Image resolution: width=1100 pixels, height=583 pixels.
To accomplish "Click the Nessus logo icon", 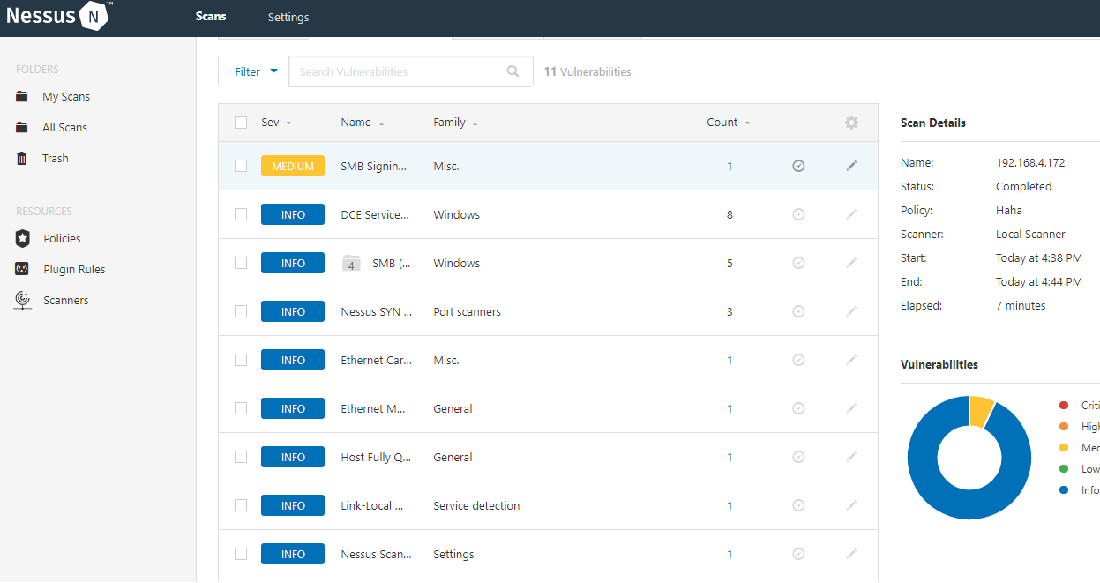I will pos(94,16).
